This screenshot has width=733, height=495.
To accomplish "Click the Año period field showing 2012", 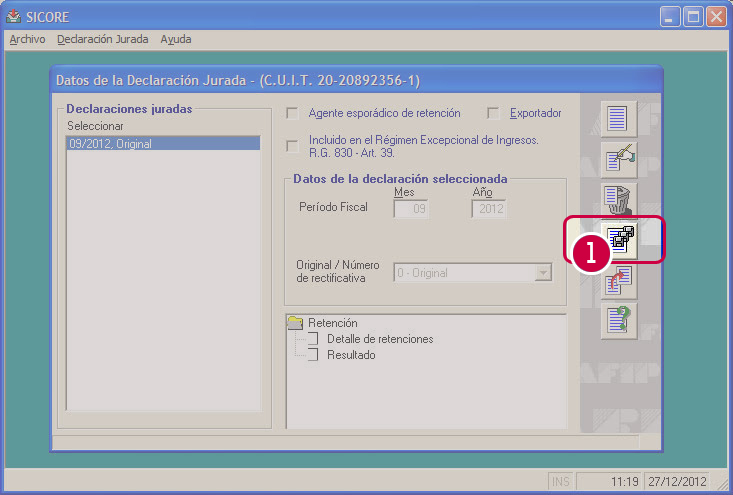I will pos(488,208).
